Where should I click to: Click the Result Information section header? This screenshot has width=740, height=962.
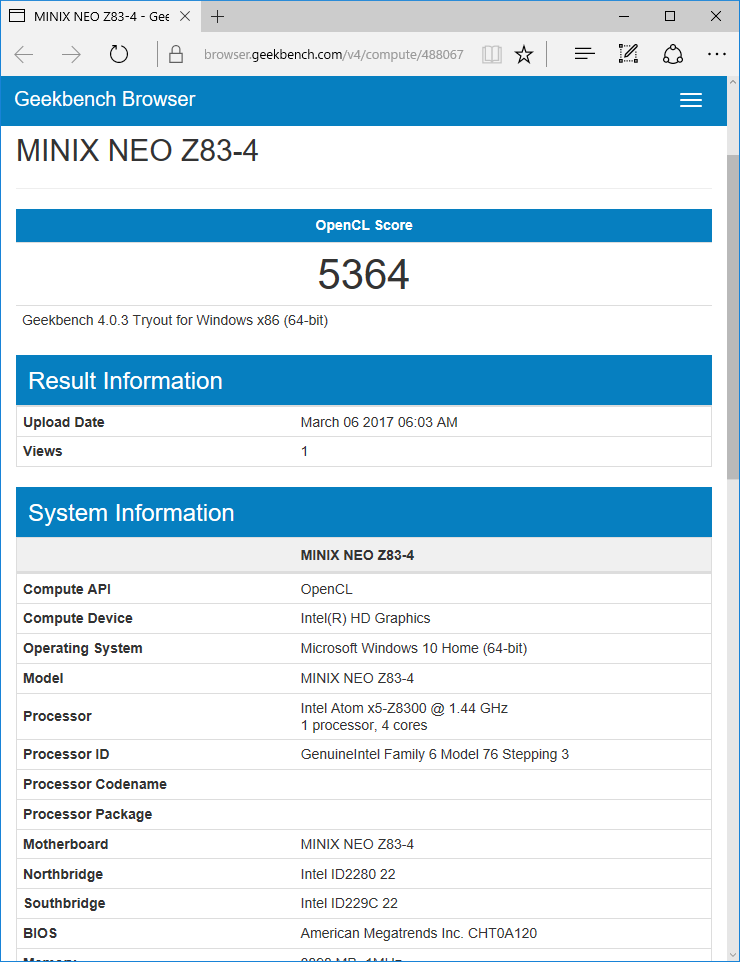pyautogui.click(x=364, y=380)
